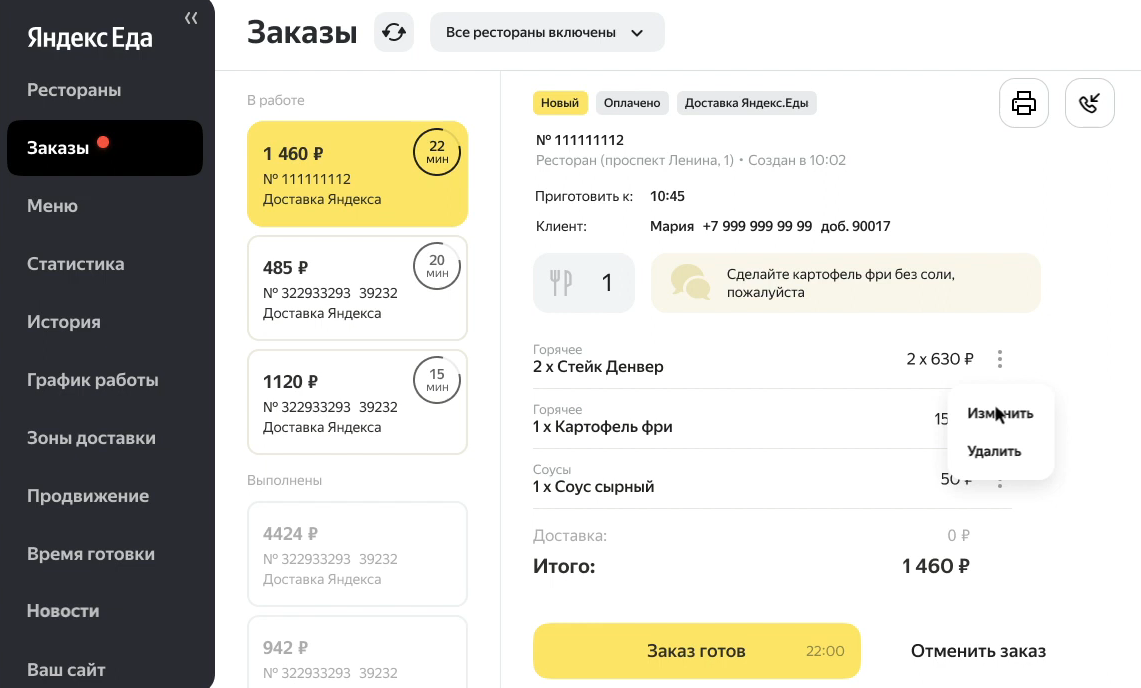The image size is (1141, 688).
Task: Click the refresh orders icon
Action: pos(394,32)
